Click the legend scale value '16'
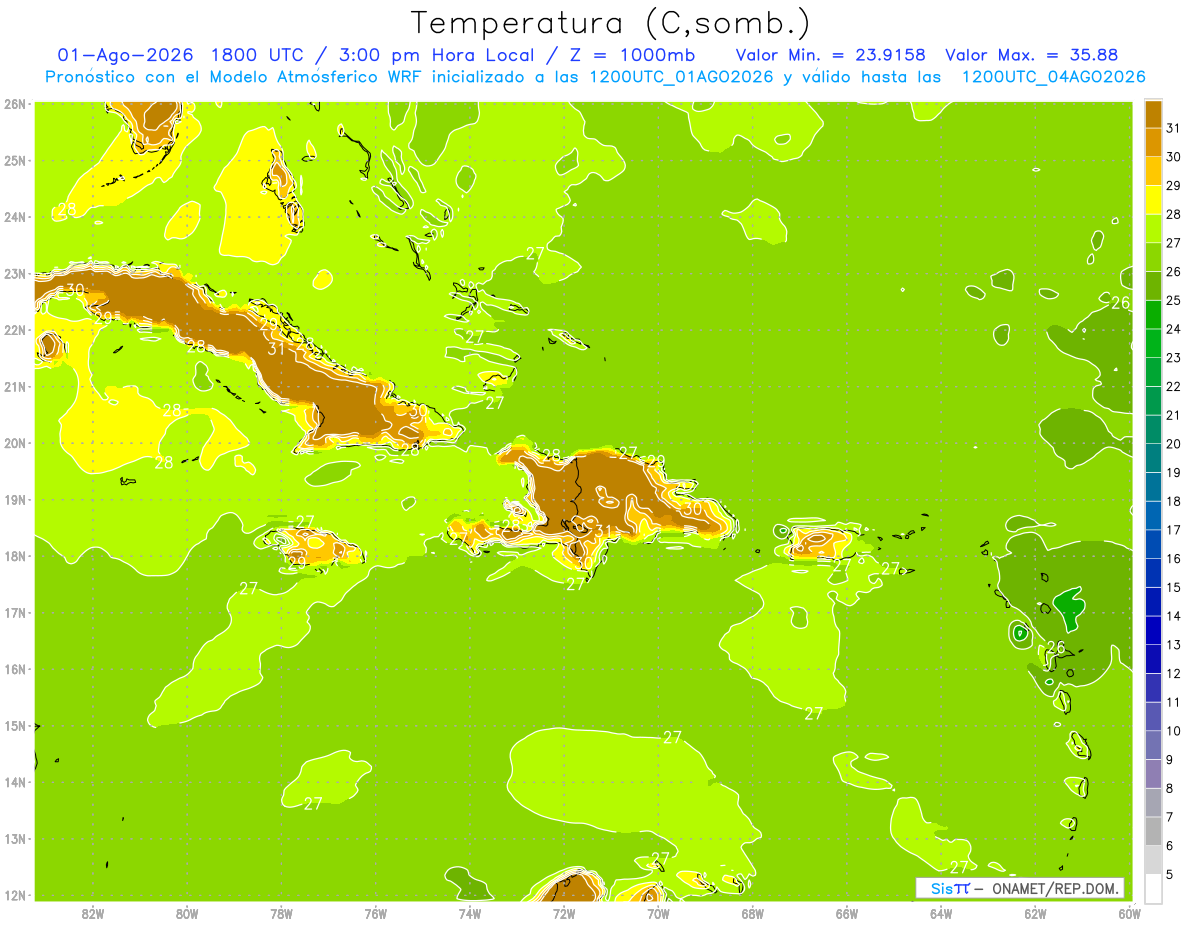1200x927 pixels. pos(1174,558)
